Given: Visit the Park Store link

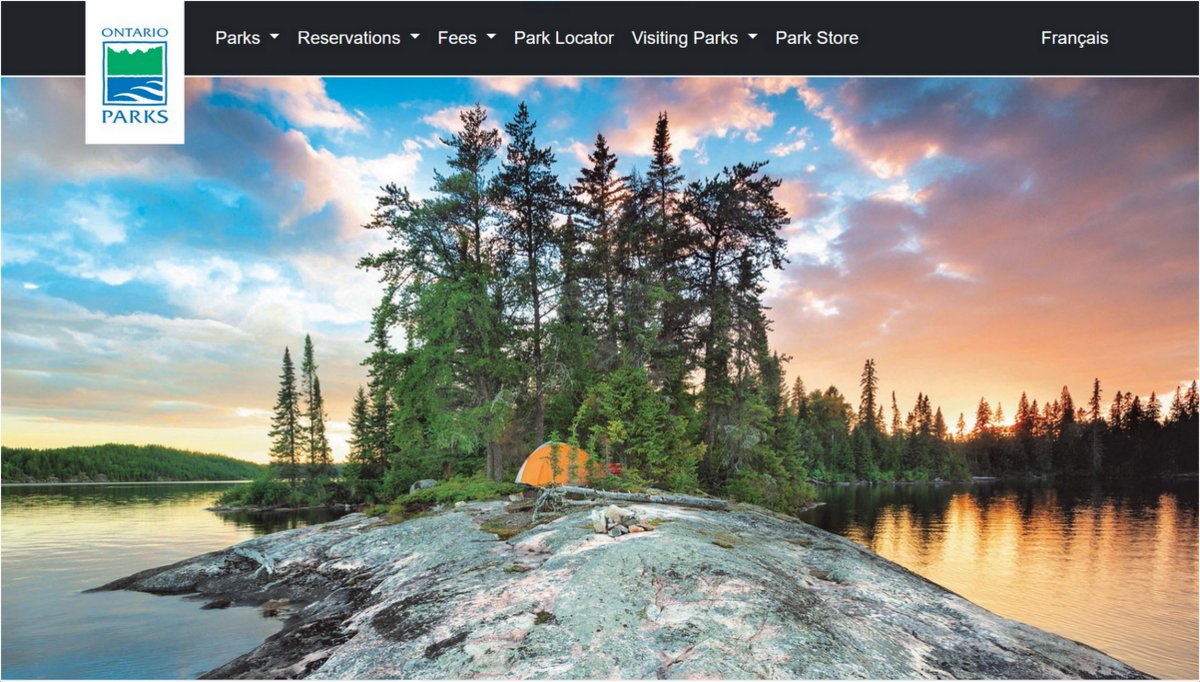Looking at the screenshot, I should (x=817, y=38).
